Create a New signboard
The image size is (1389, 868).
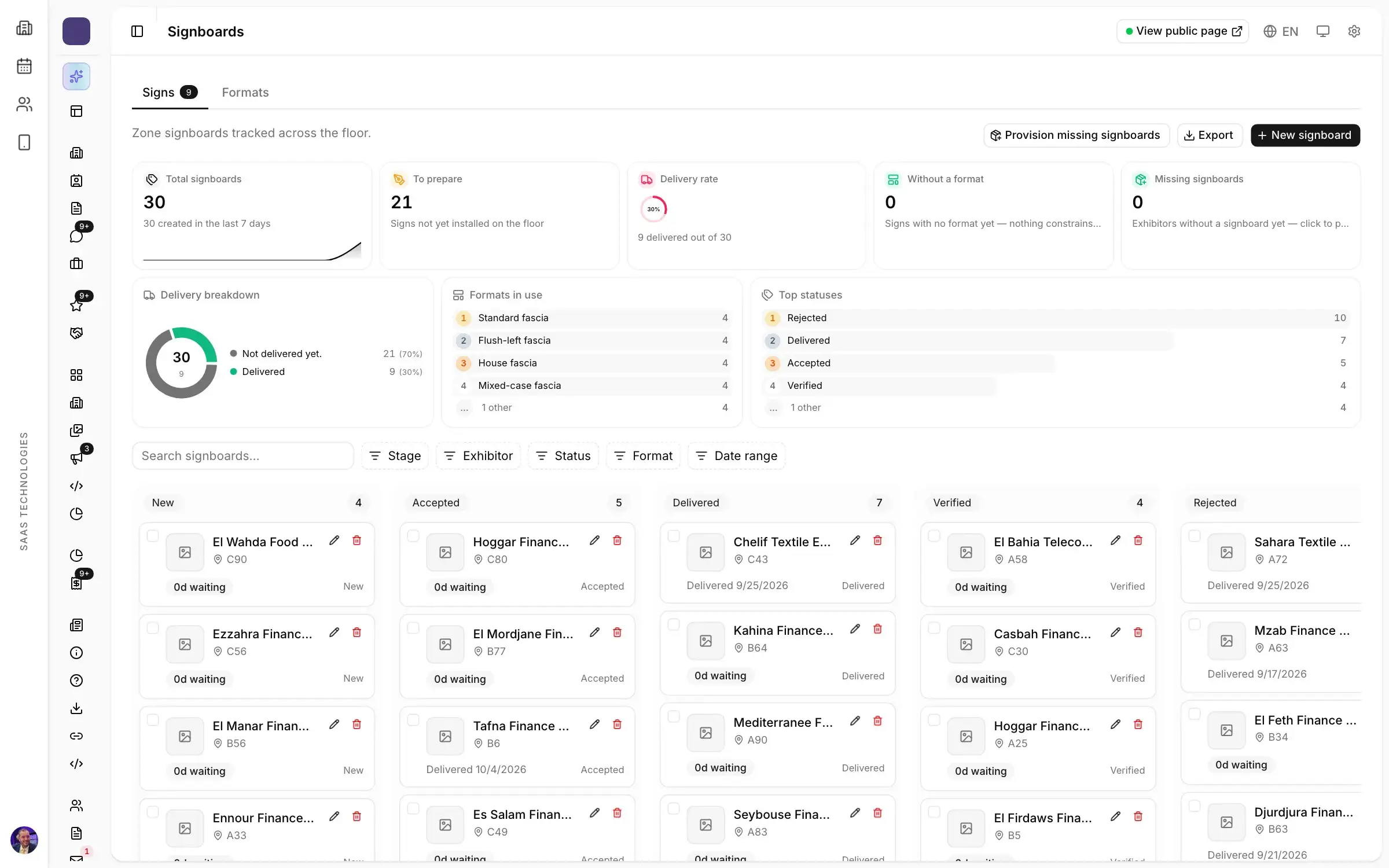click(x=1305, y=135)
